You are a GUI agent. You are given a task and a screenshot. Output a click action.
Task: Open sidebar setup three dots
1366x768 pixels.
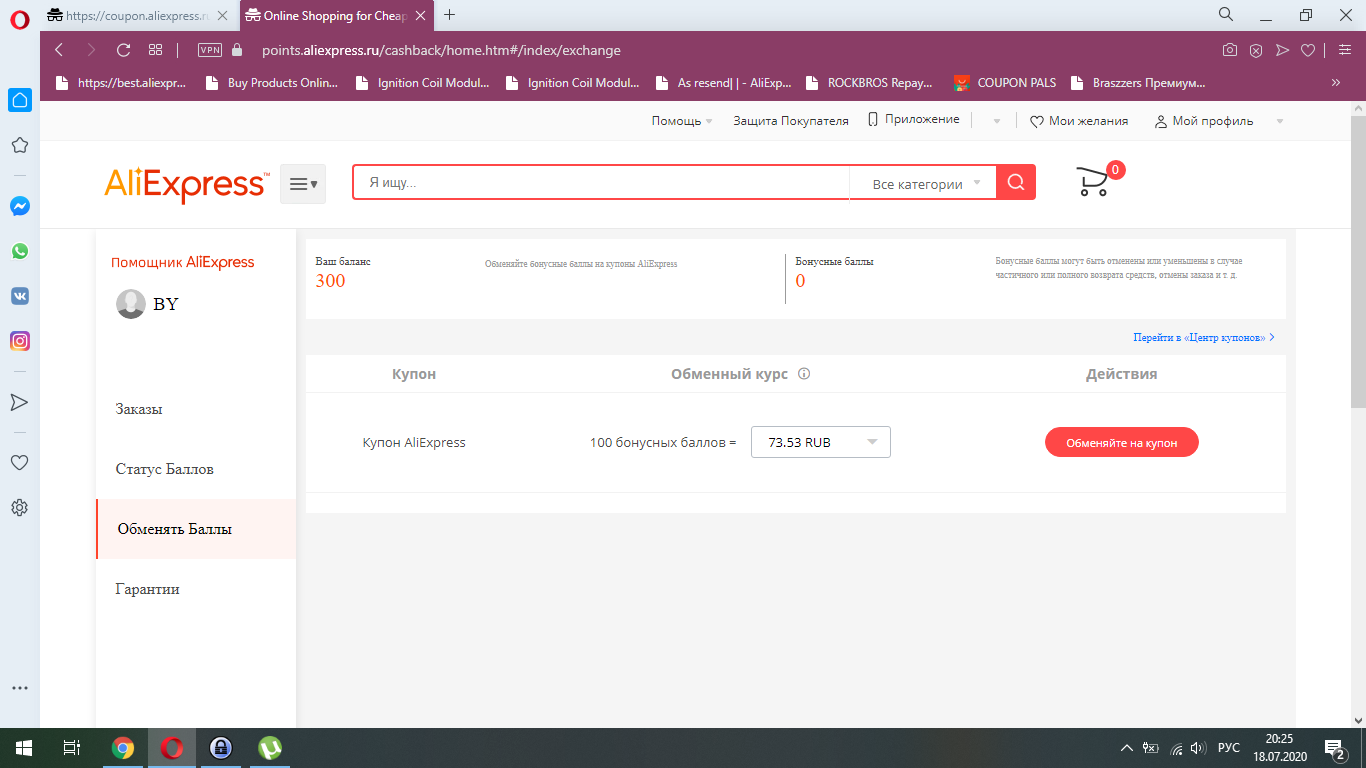(x=19, y=688)
